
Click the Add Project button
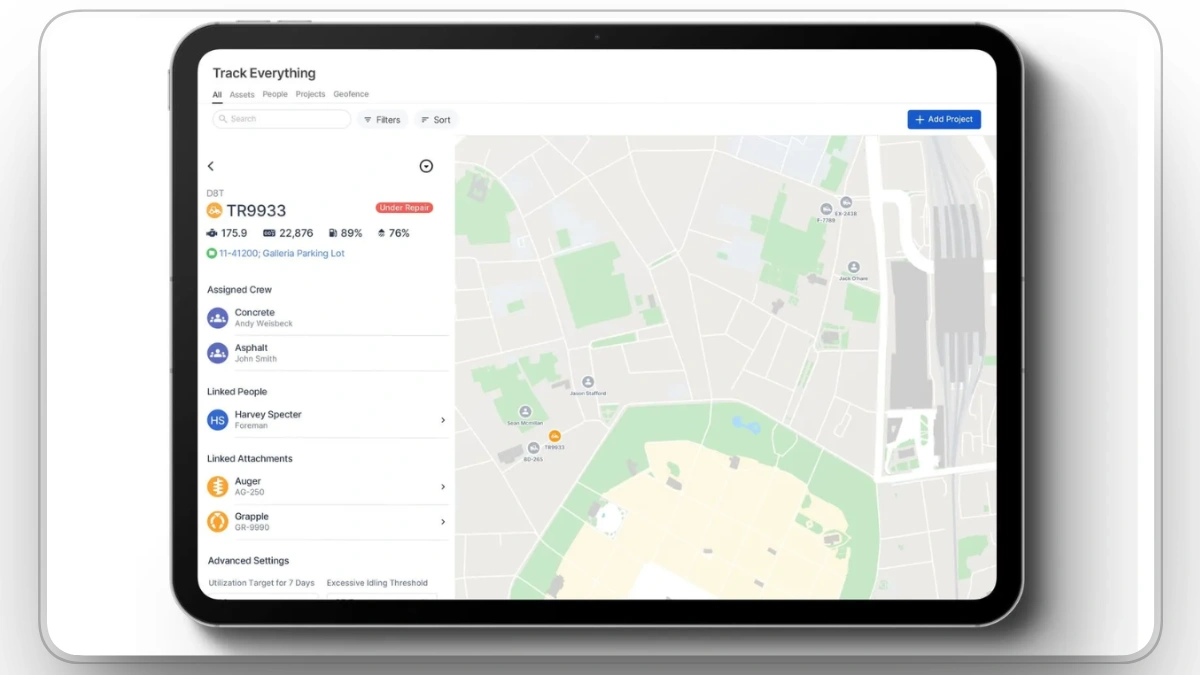[943, 119]
